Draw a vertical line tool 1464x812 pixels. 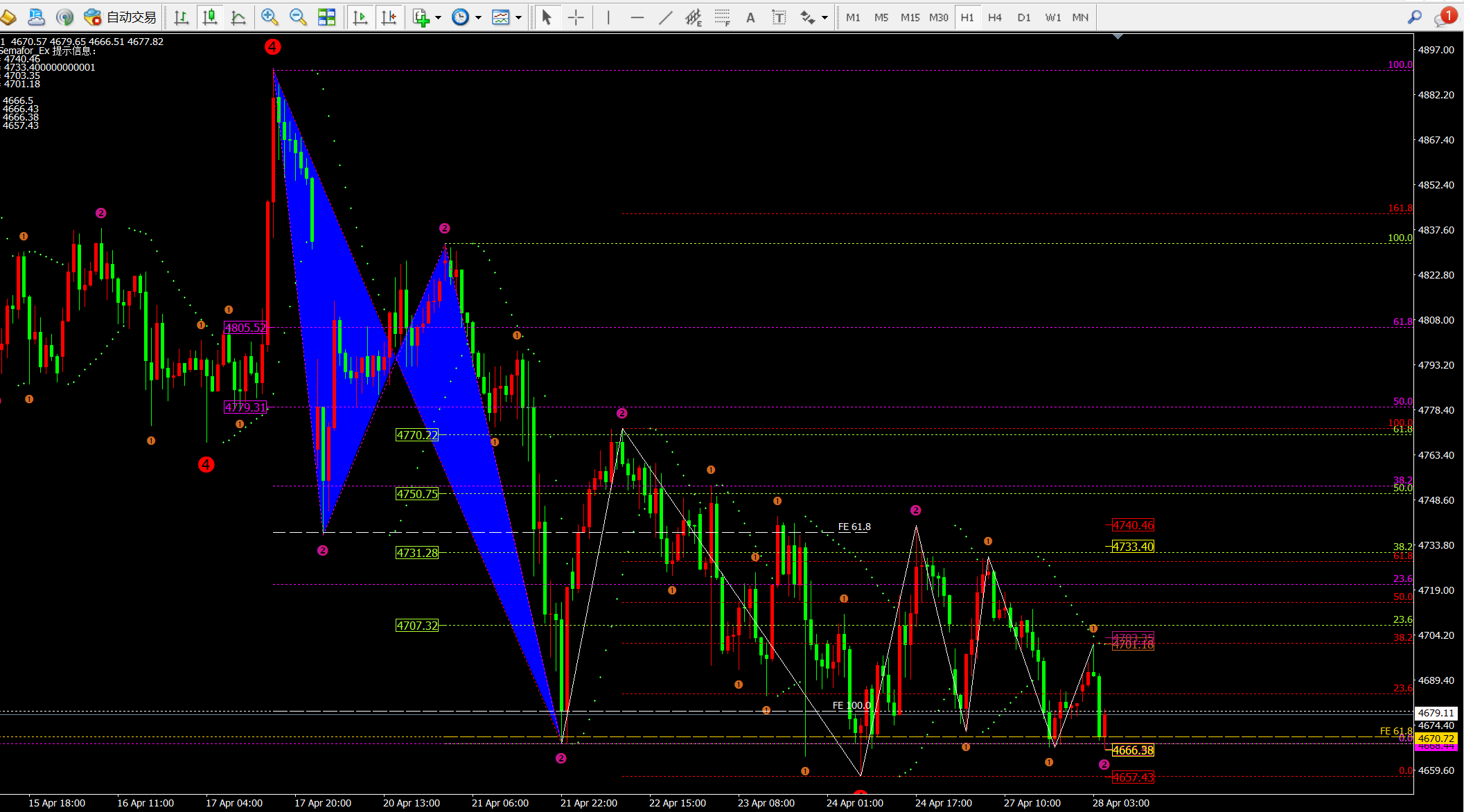(x=608, y=17)
